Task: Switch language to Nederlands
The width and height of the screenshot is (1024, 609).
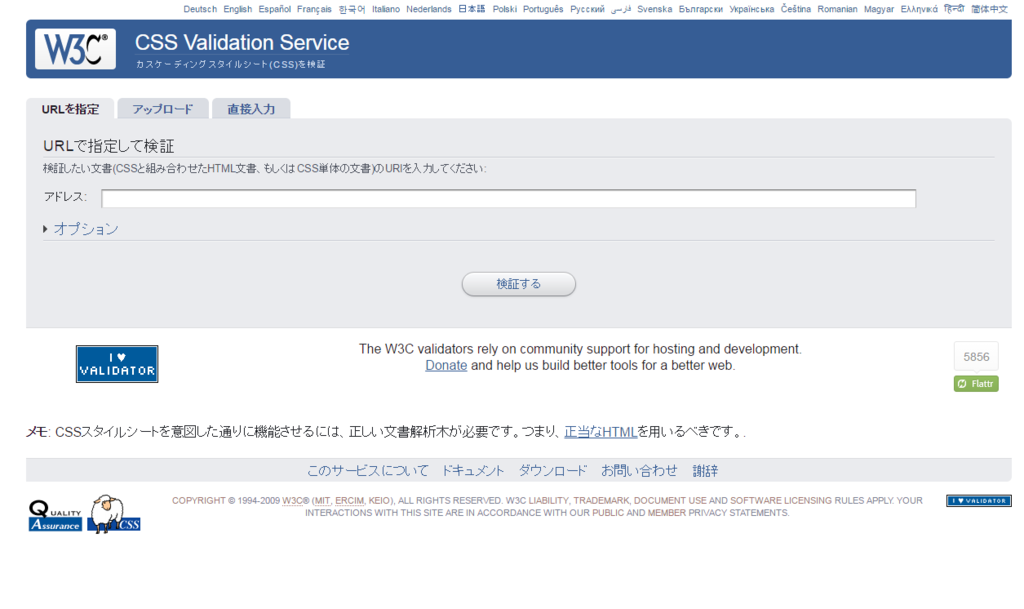Action: coord(428,9)
